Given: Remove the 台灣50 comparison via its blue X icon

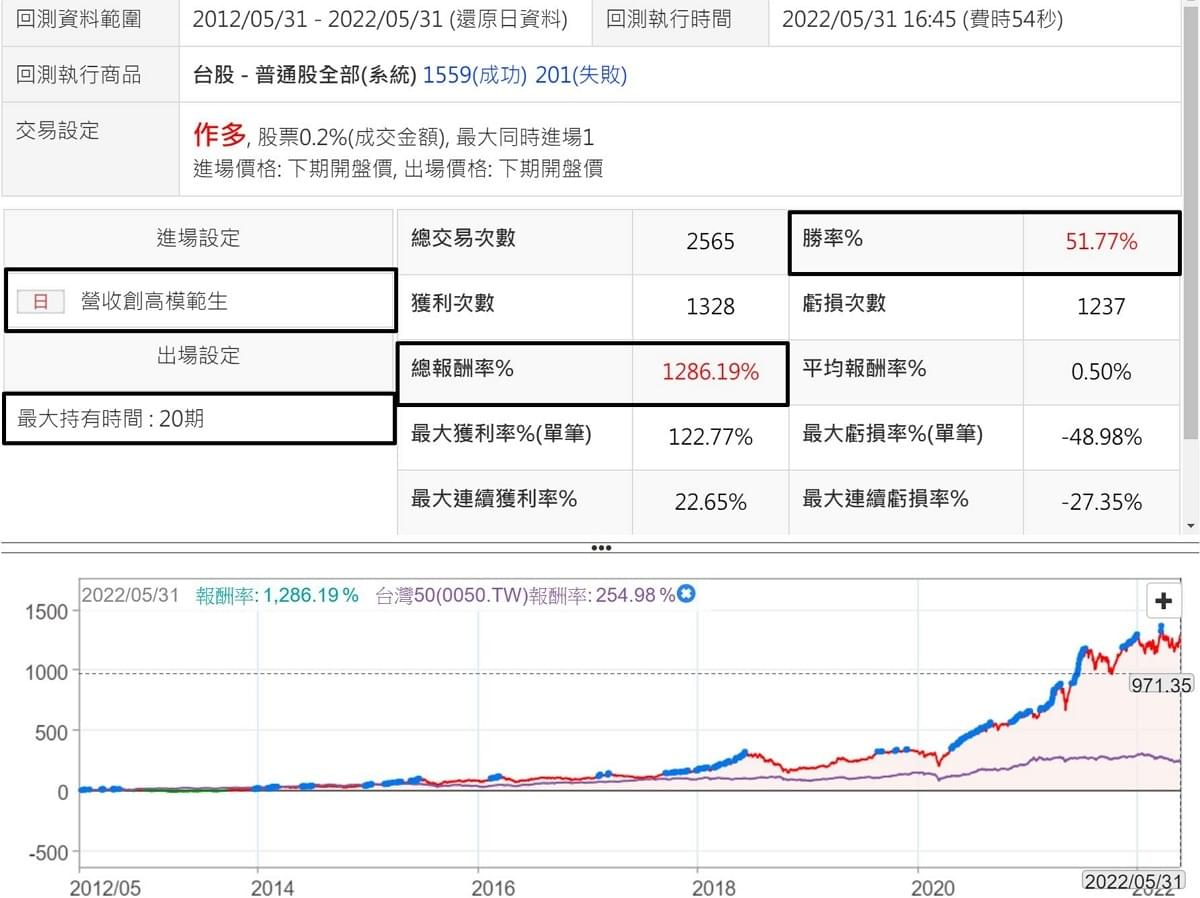Looking at the screenshot, I should 686,593.
